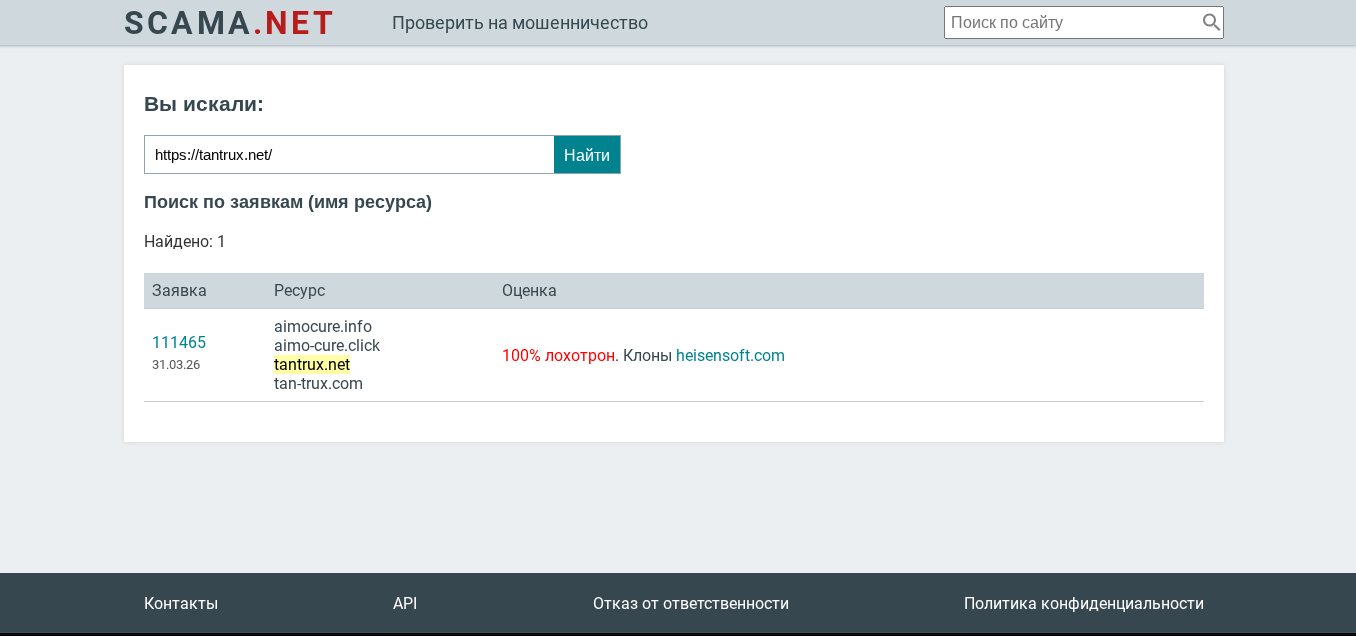This screenshot has width=1356, height=636.
Task: Click the aimo-cure.click resource entry
Action: [327, 346]
